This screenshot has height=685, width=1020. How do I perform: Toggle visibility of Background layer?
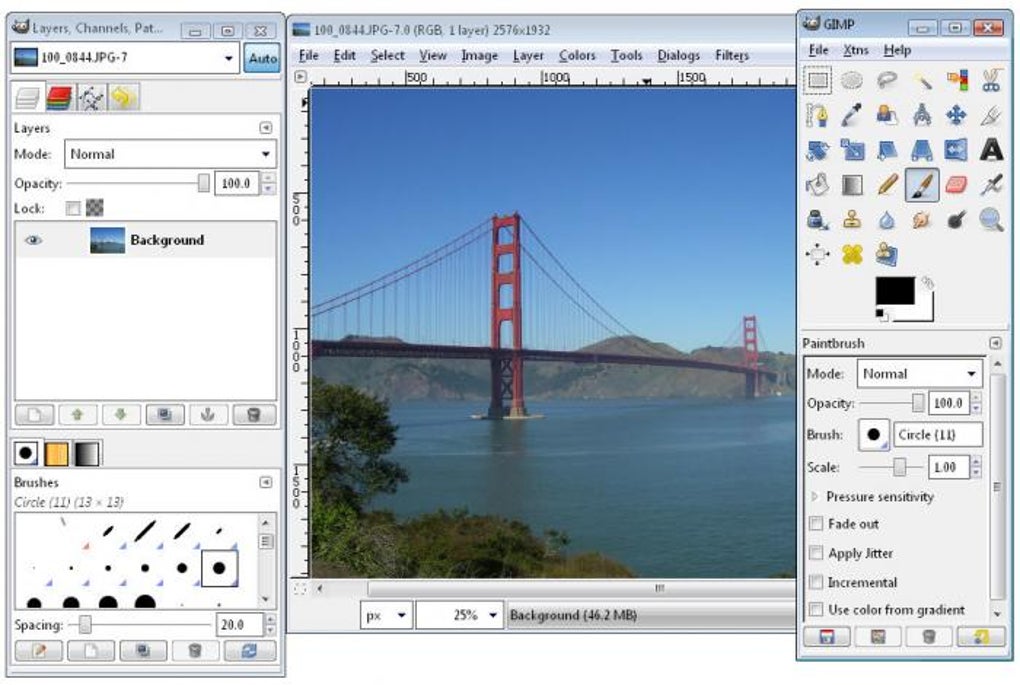pyautogui.click(x=33, y=240)
